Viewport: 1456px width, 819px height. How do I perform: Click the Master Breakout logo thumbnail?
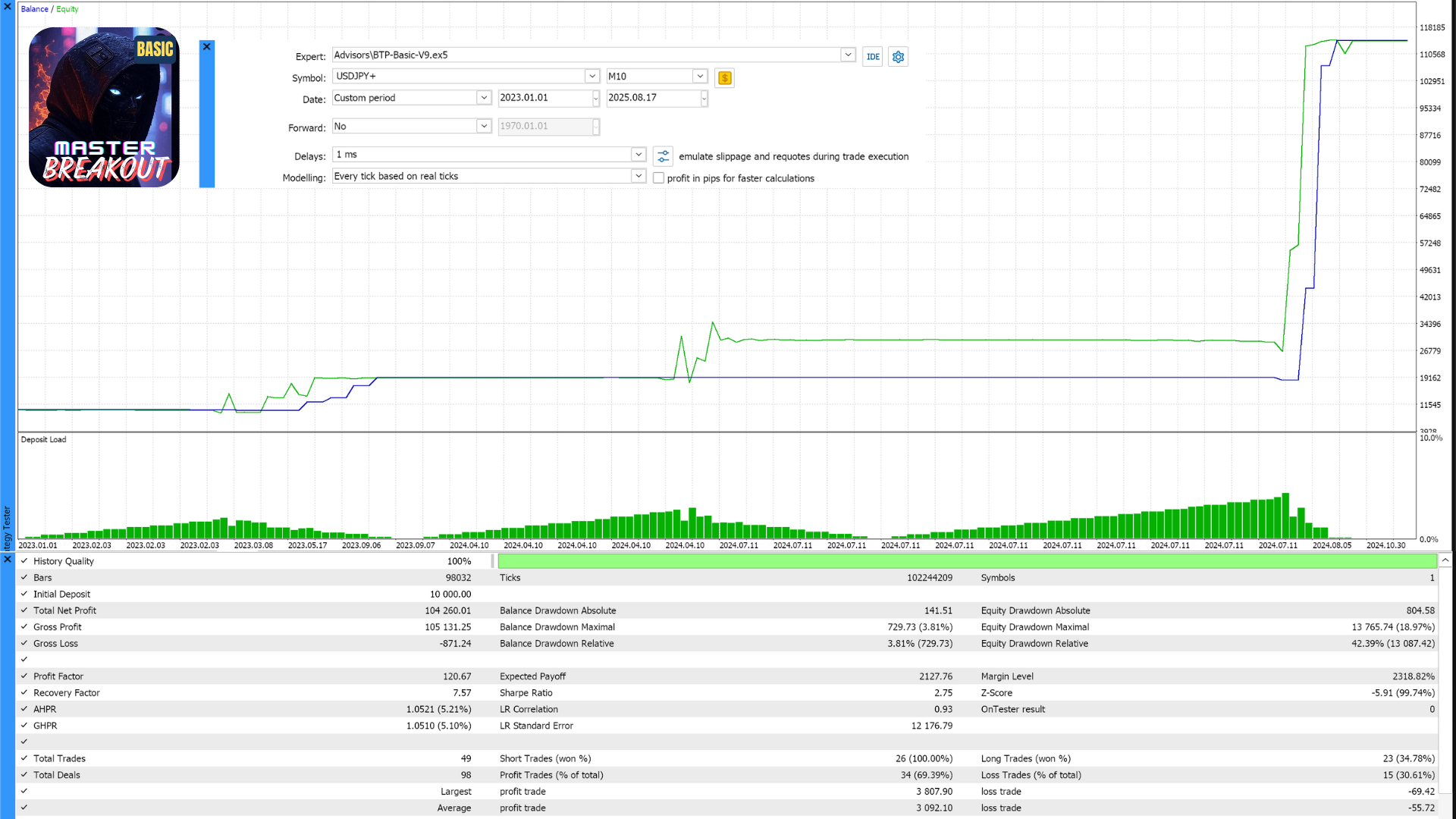(x=104, y=107)
